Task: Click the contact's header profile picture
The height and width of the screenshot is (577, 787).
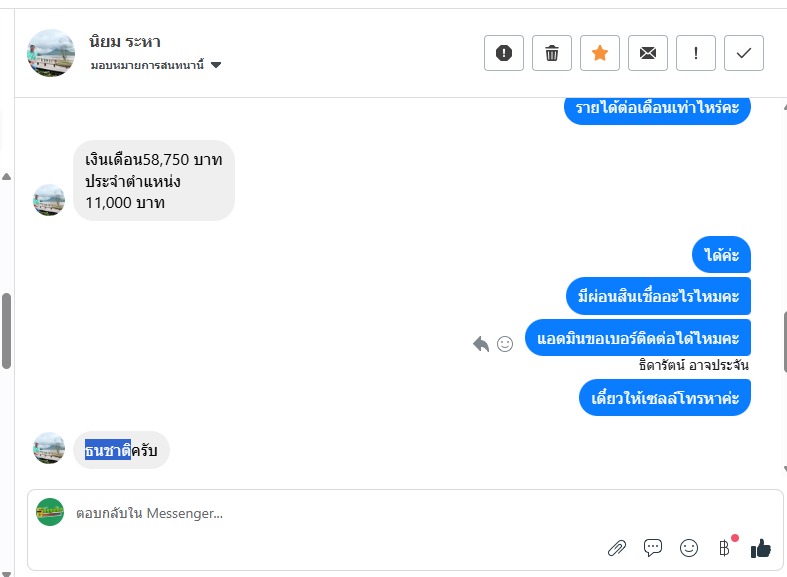Action: [51, 53]
